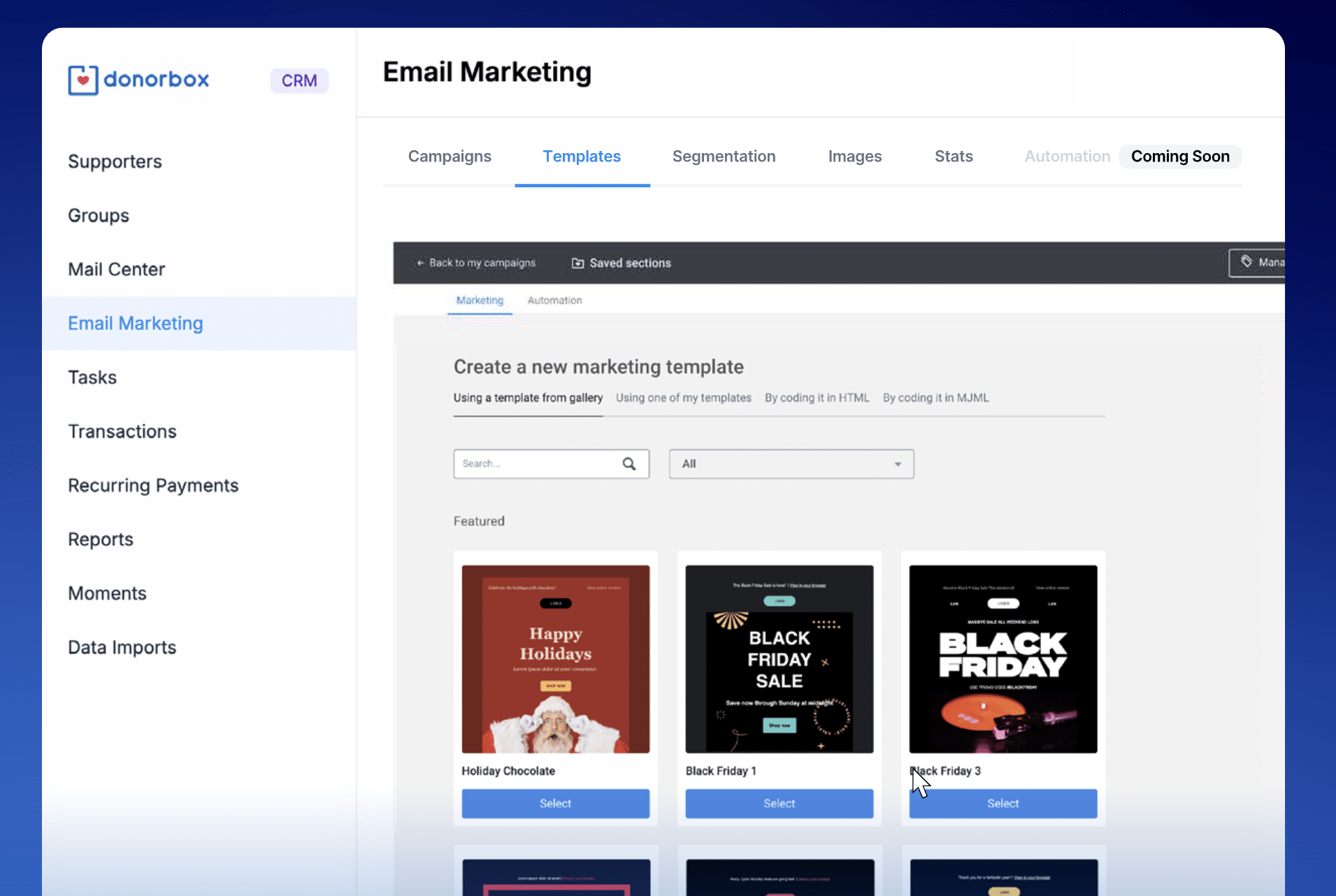Open Recurring Payments in the sidebar
This screenshot has height=896, width=1336.
pyautogui.click(x=153, y=485)
